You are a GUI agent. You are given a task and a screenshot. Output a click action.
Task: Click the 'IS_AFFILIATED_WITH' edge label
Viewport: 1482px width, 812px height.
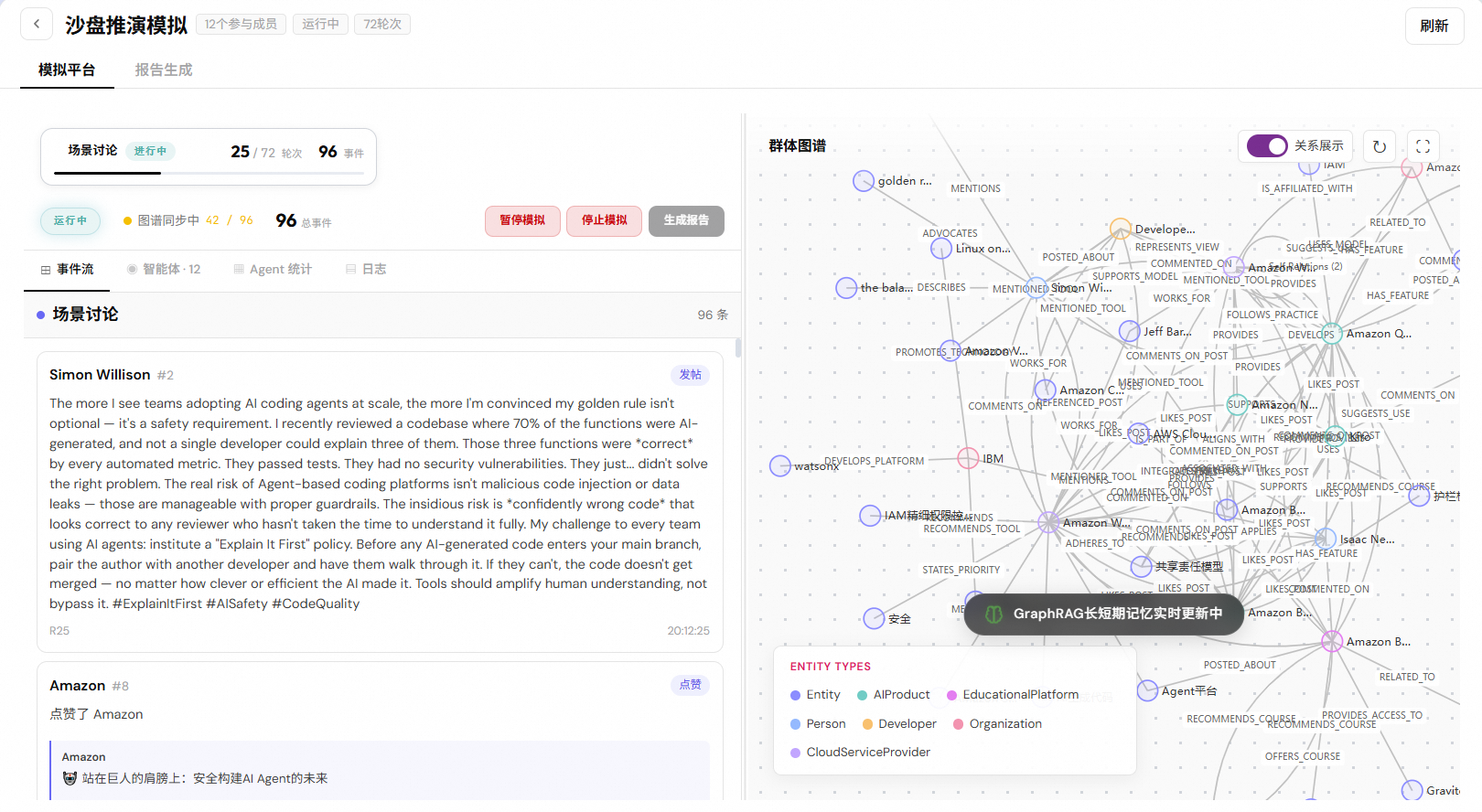pyautogui.click(x=1306, y=188)
